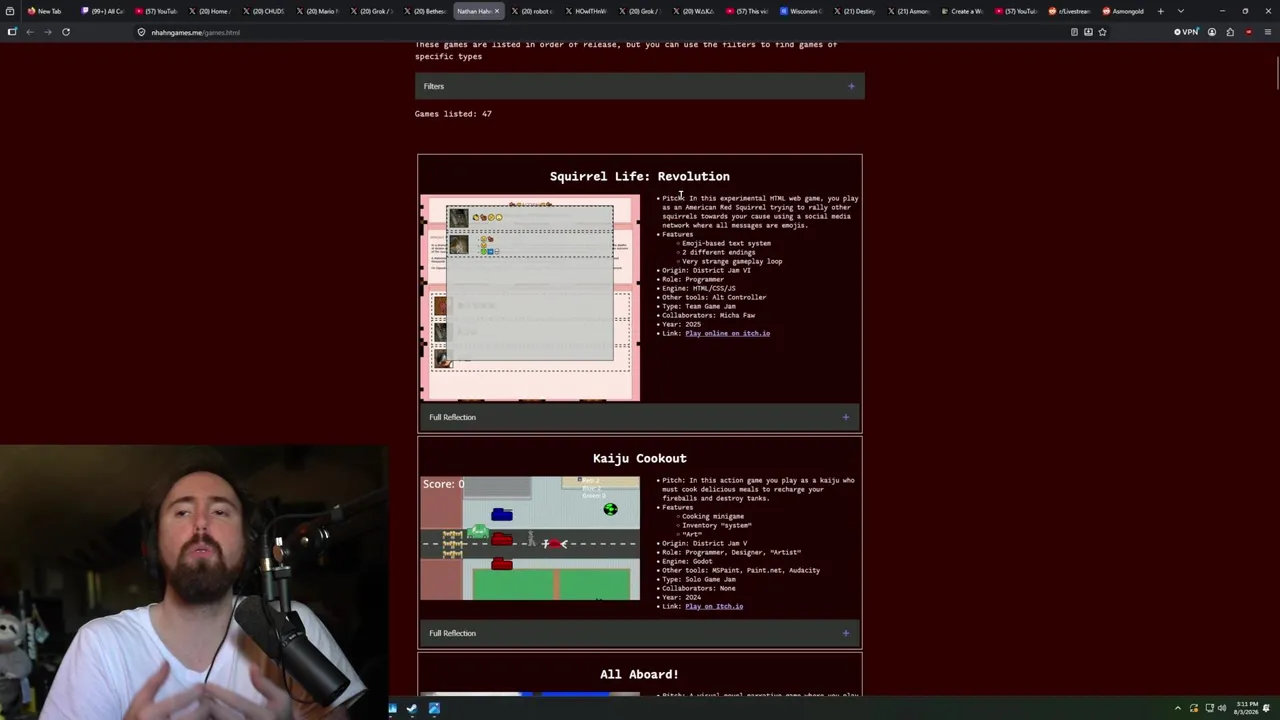Open the Wisconsin tab
Viewport: 1280px width, 720px height.
tap(800, 11)
